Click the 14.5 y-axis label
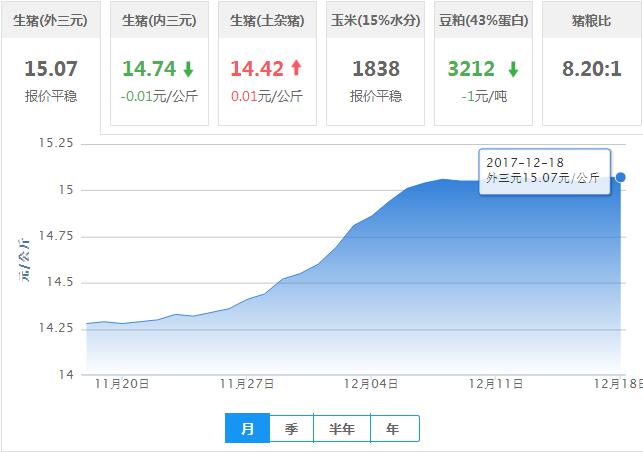The height and width of the screenshot is (452, 643). tap(60, 282)
